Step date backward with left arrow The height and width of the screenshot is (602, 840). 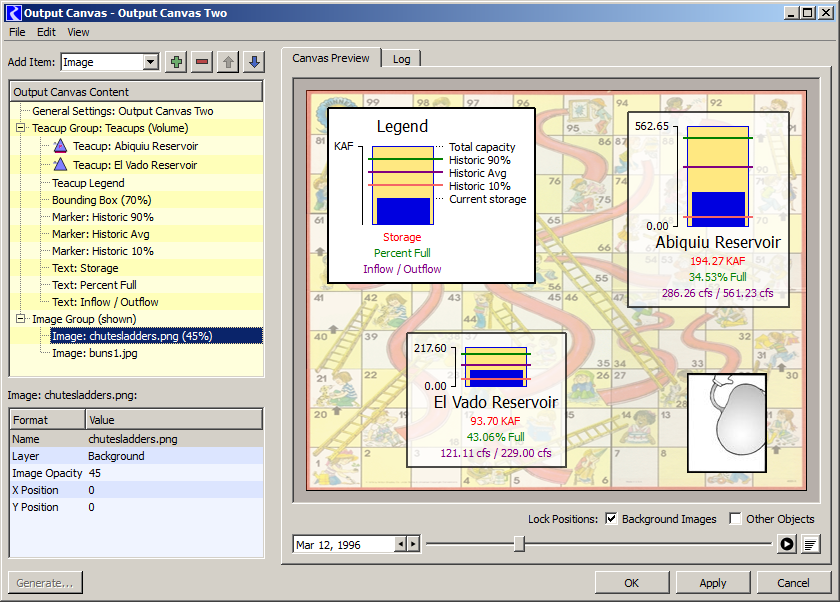[x=400, y=544]
